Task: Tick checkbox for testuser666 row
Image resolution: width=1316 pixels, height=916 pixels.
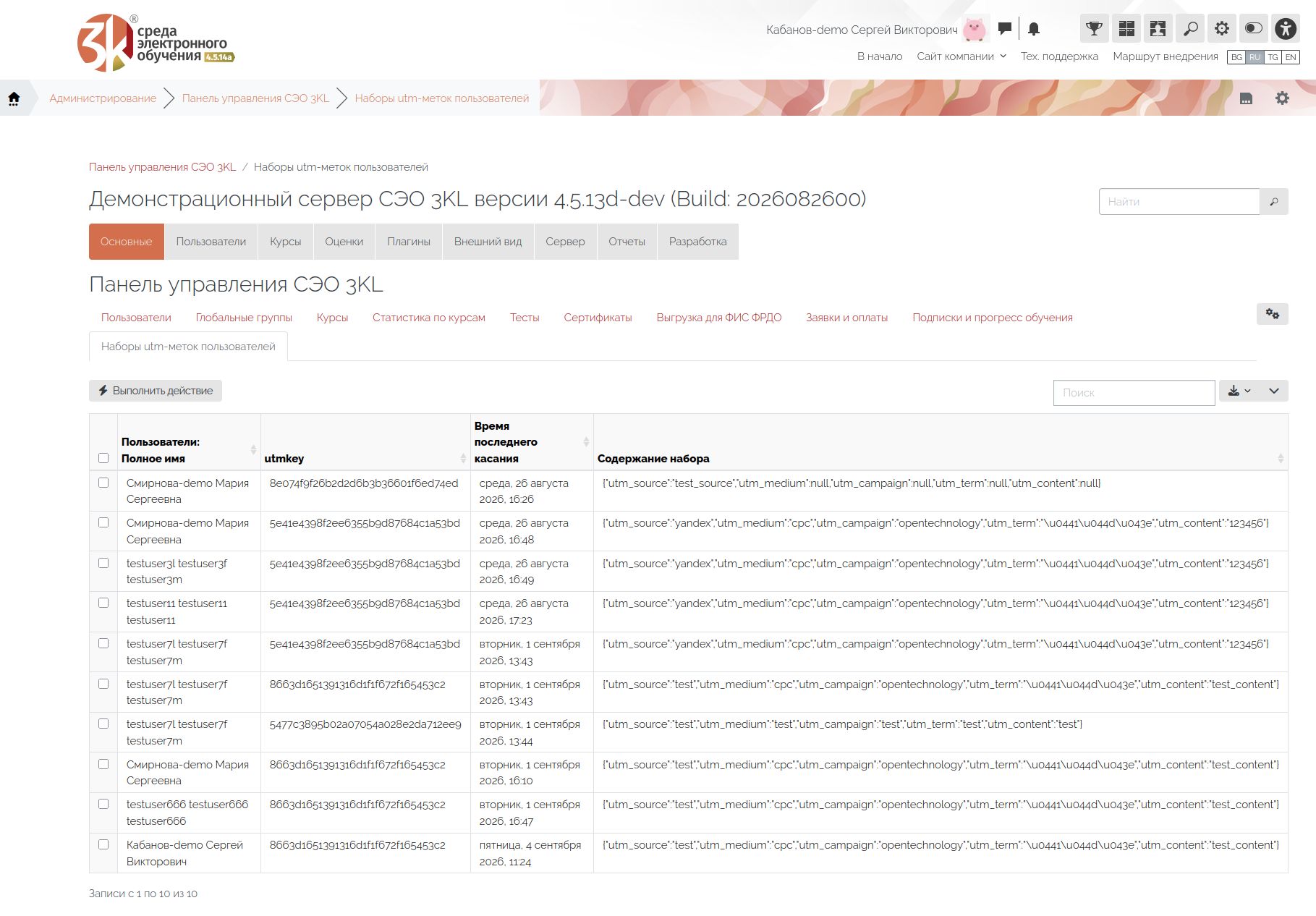Action: click(103, 804)
